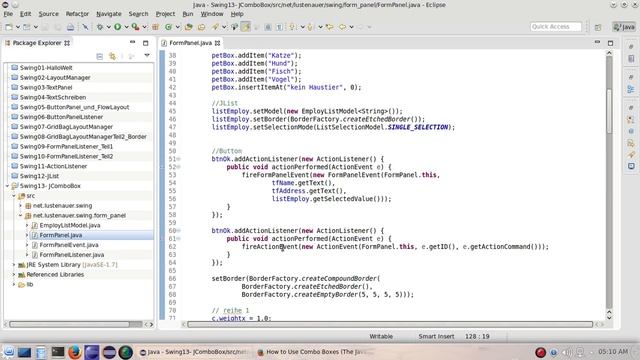This screenshot has height=360, width=640.
Task: Click Next Annotation toolbar icon
Action: (x=292, y=27)
